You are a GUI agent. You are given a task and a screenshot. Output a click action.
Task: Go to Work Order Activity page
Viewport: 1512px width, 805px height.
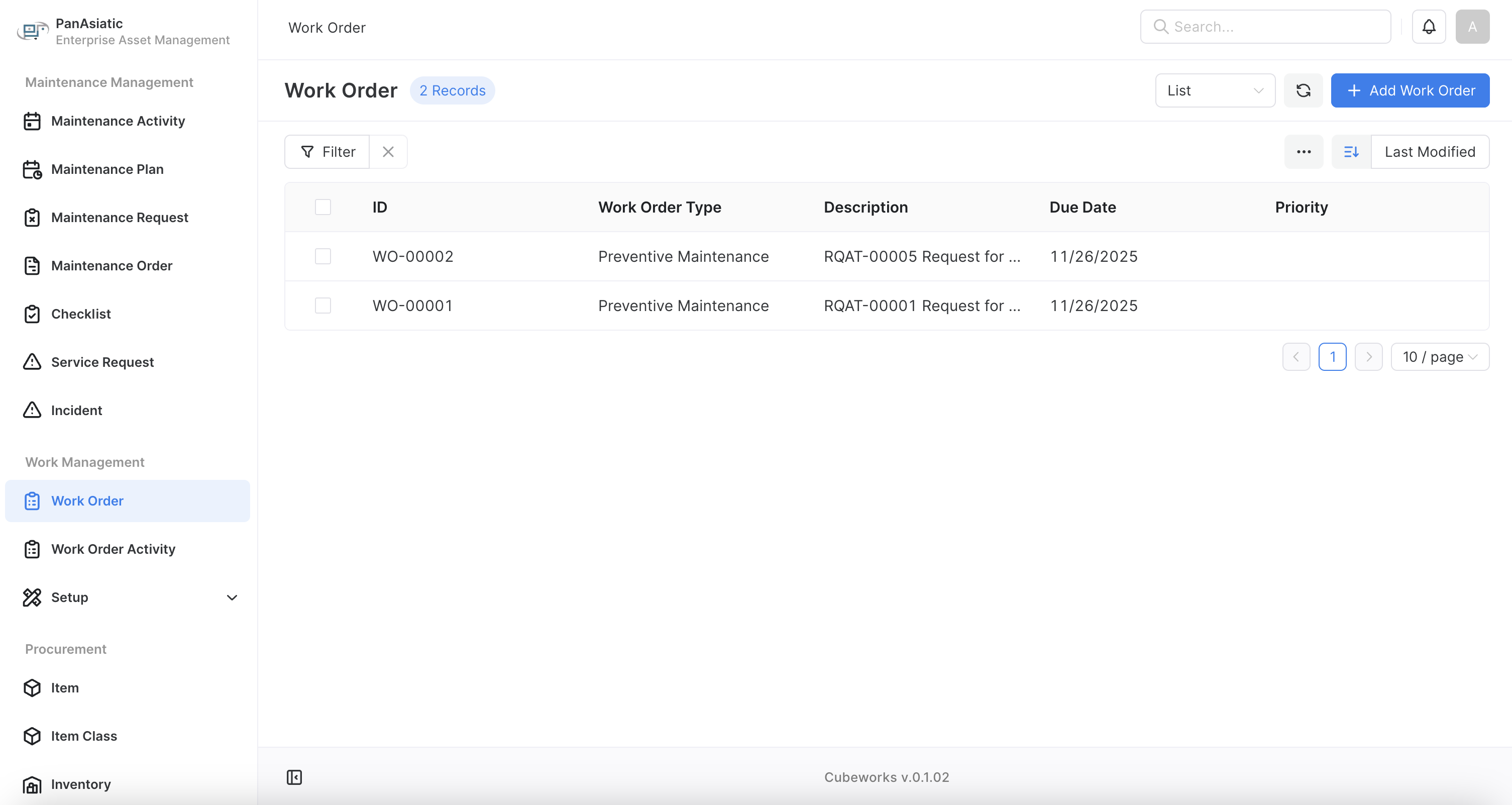[113, 549]
